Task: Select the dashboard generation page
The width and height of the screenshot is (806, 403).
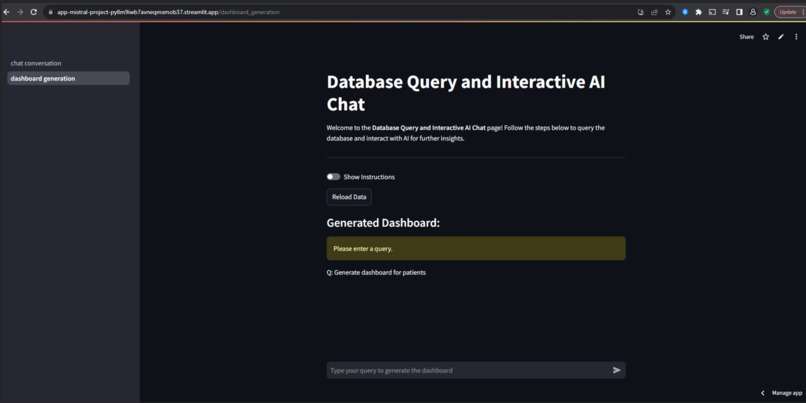Action: click(x=68, y=78)
